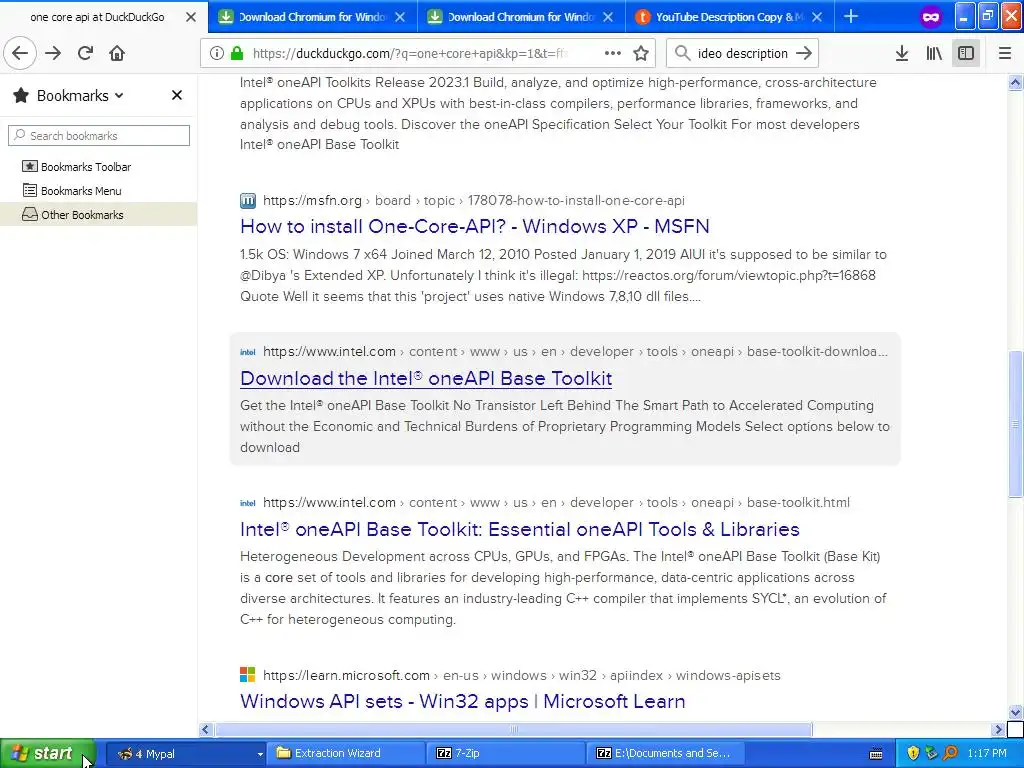Click the magnifier tray icon
This screenshot has height=768, width=1024.
[x=950, y=754]
